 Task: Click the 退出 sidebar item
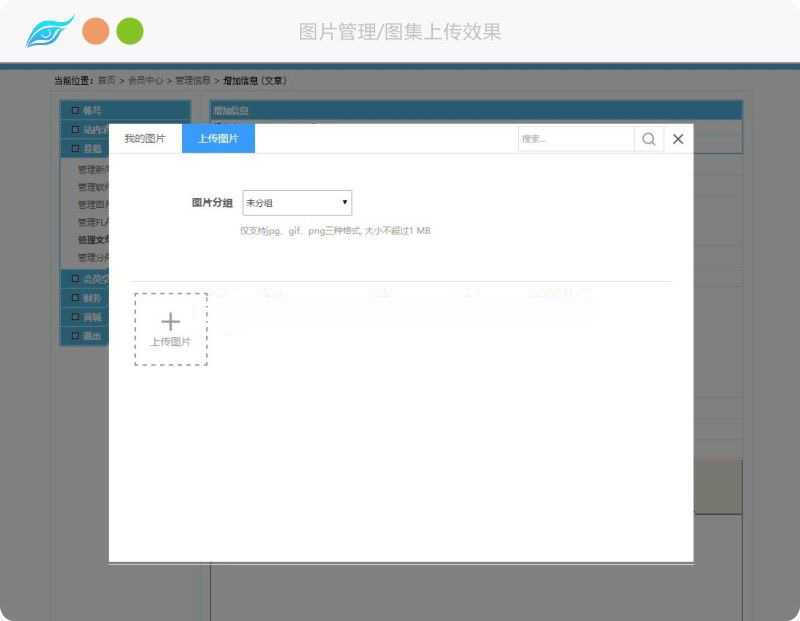[x=91, y=336]
